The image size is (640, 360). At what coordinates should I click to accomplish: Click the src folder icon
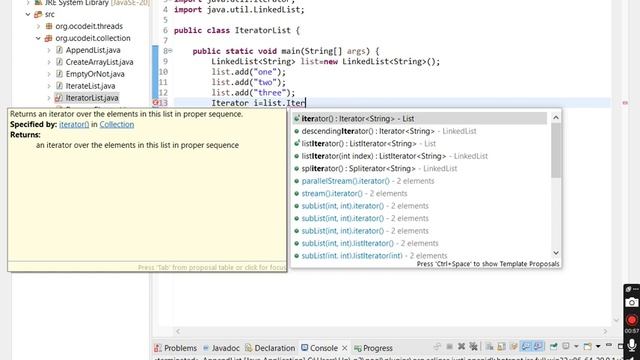pyautogui.click(x=38, y=14)
